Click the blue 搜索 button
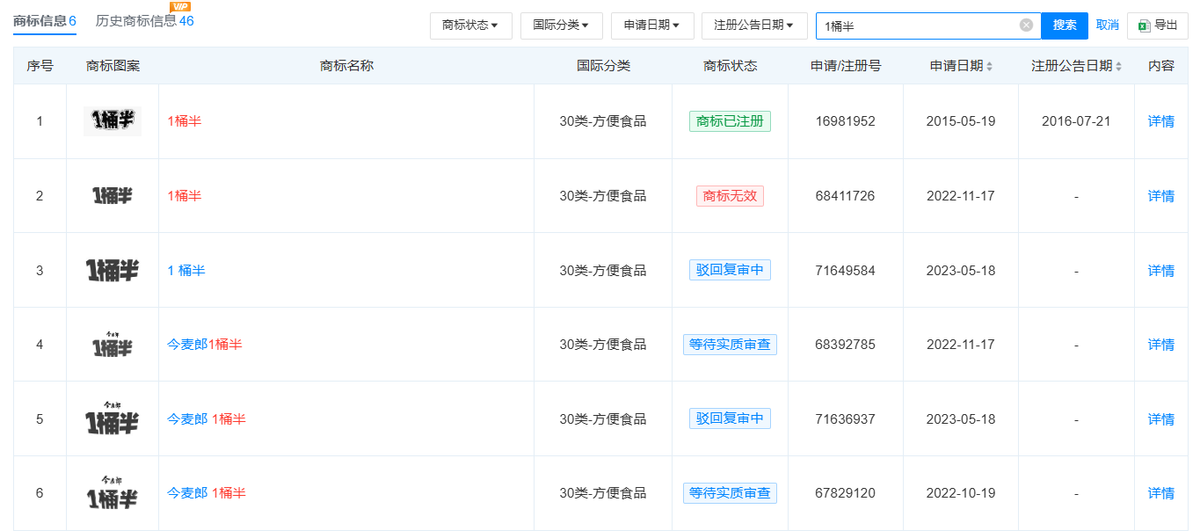Viewport: 1200px width, 531px height. (x=1064, y=25)
